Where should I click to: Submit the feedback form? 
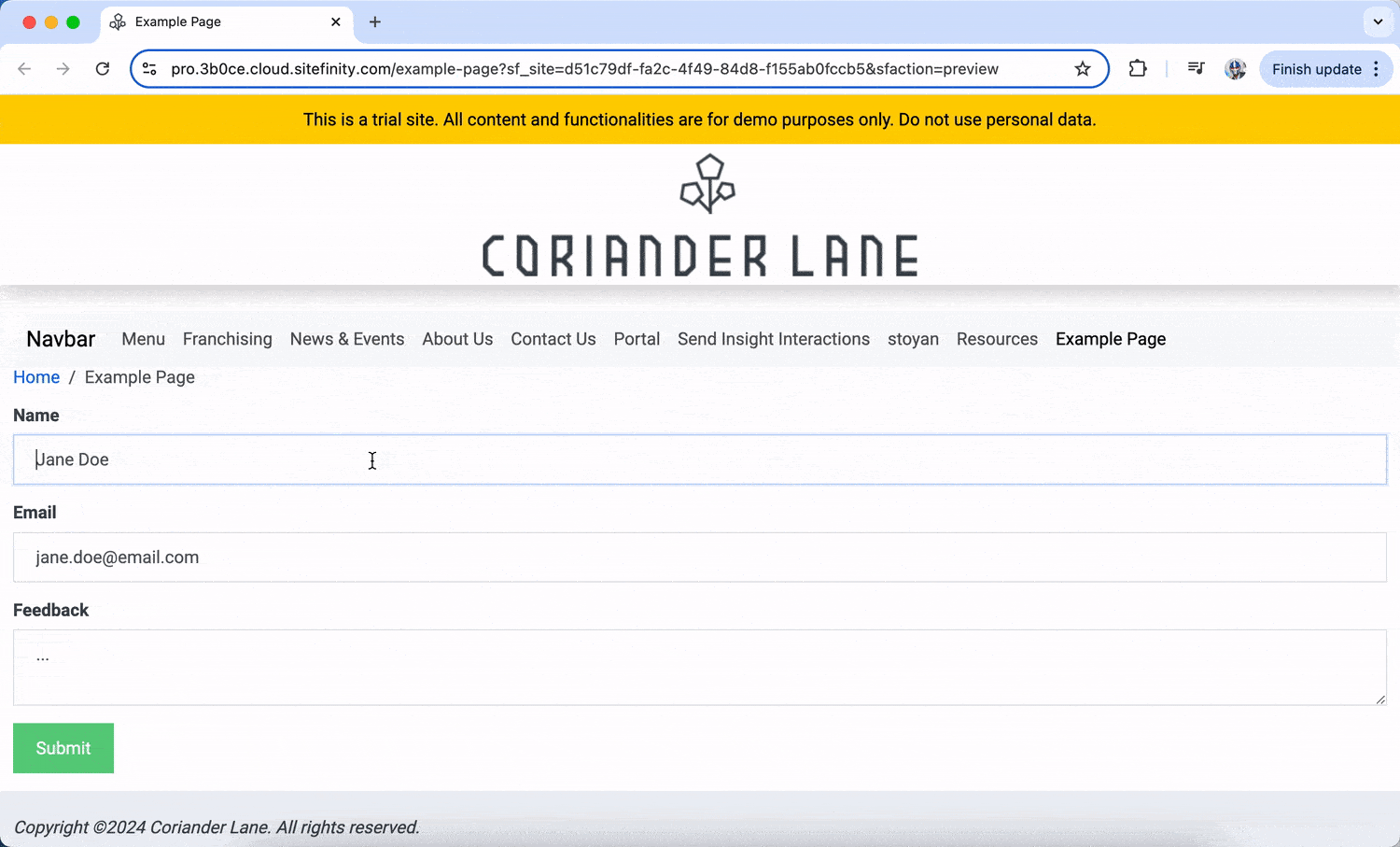63,748
